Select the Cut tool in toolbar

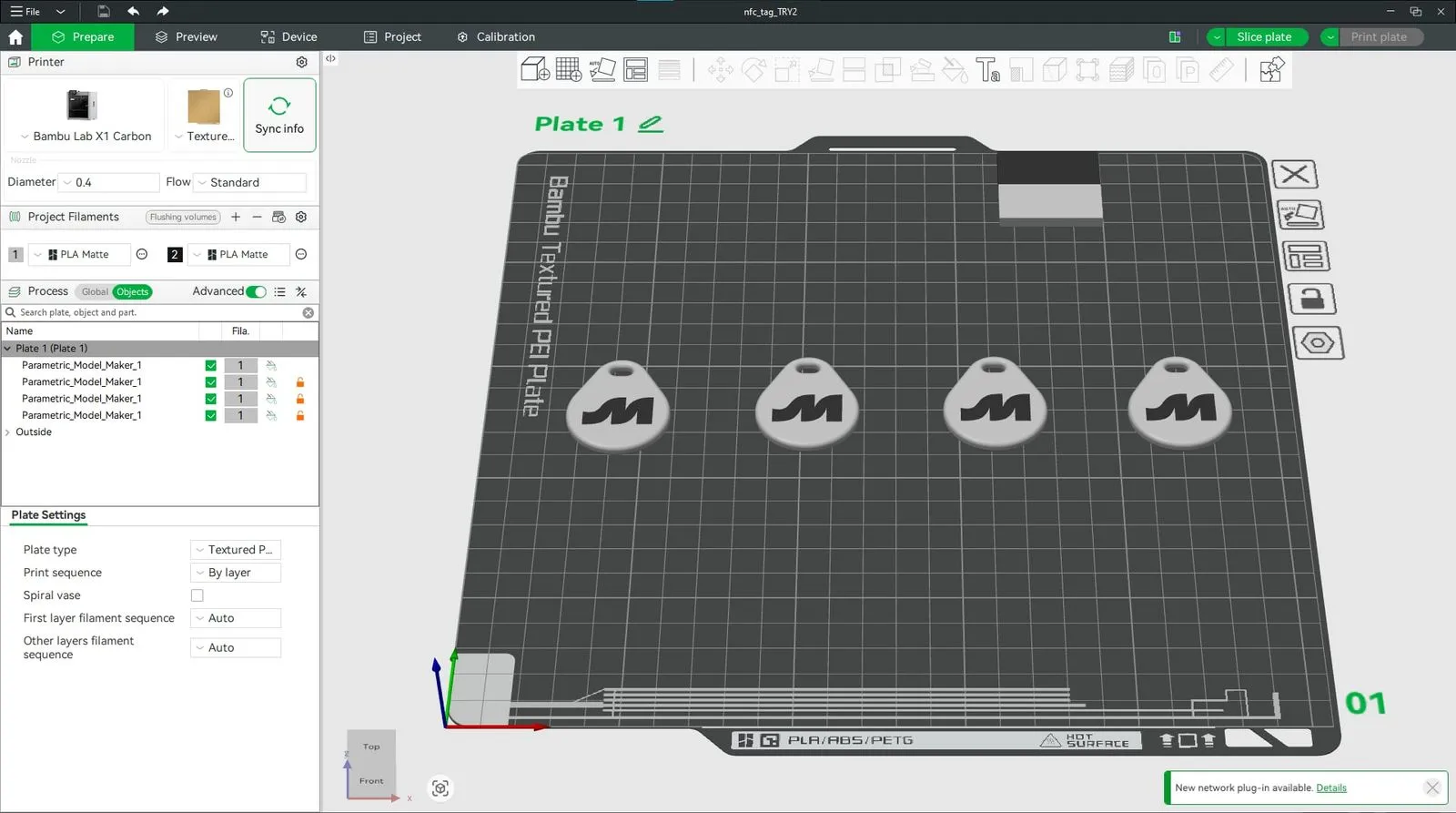tap(854, 69)
